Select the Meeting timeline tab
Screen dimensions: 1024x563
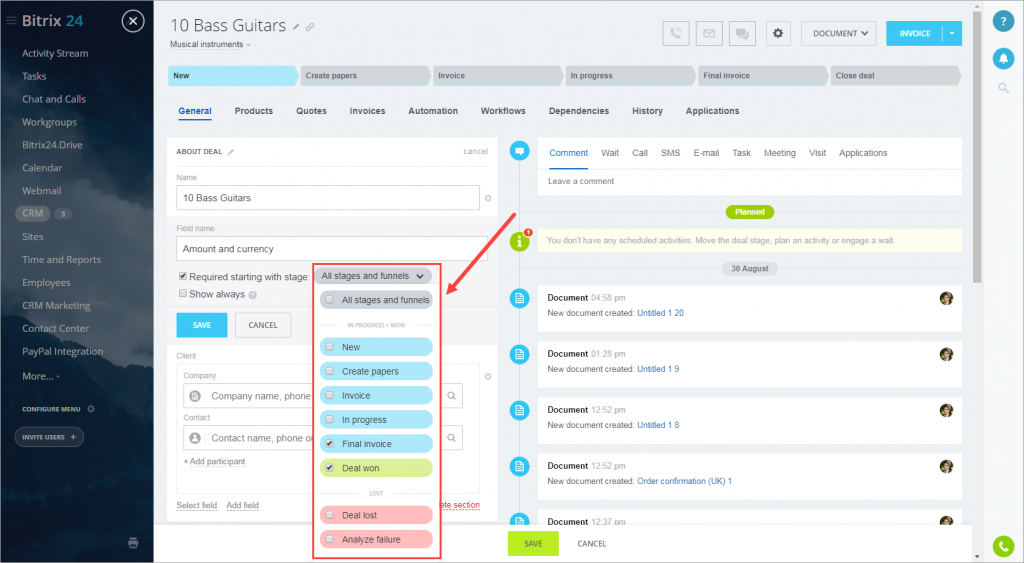pos(780,153)
